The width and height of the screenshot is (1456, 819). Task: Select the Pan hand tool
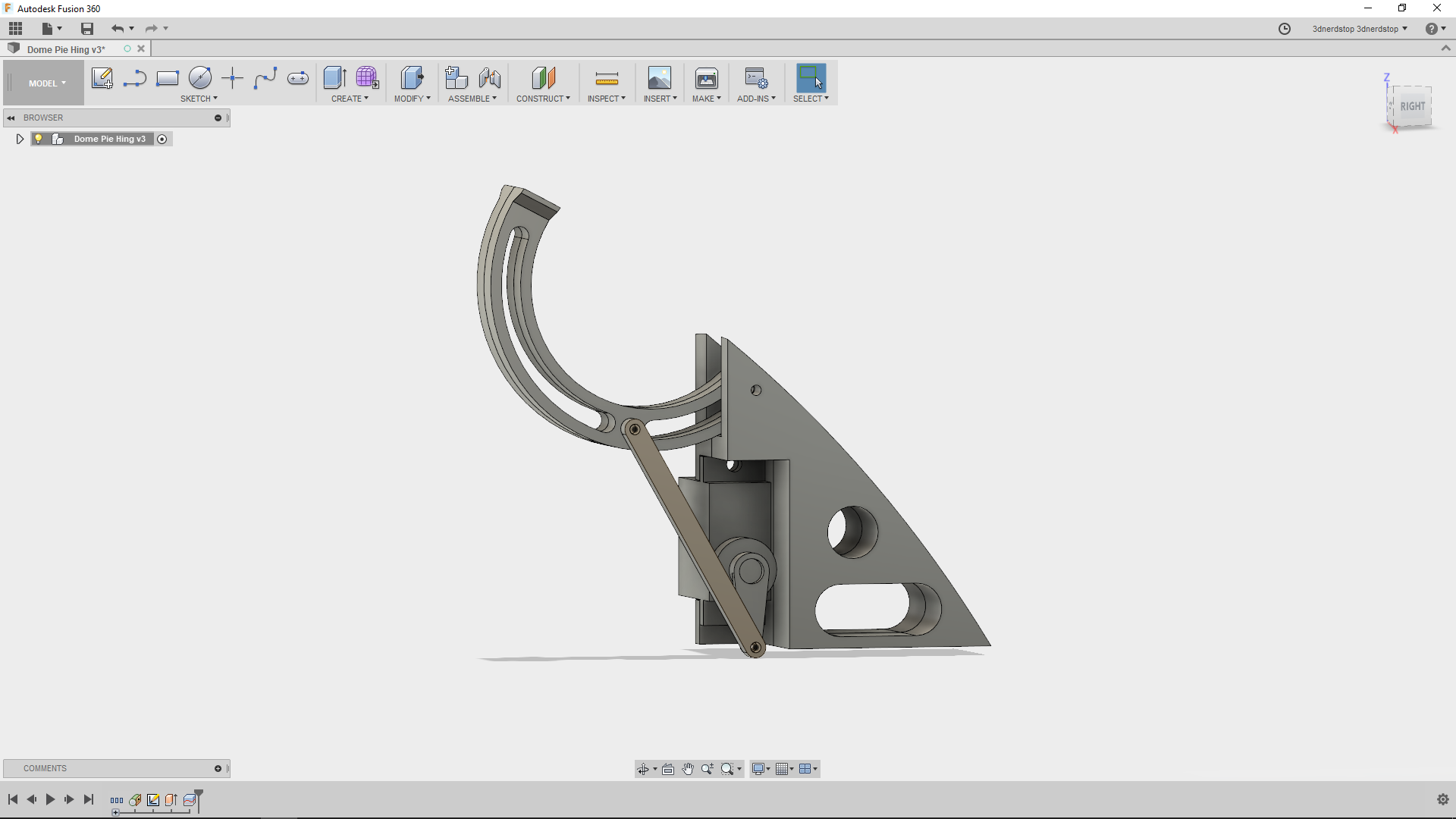(688, 769)
